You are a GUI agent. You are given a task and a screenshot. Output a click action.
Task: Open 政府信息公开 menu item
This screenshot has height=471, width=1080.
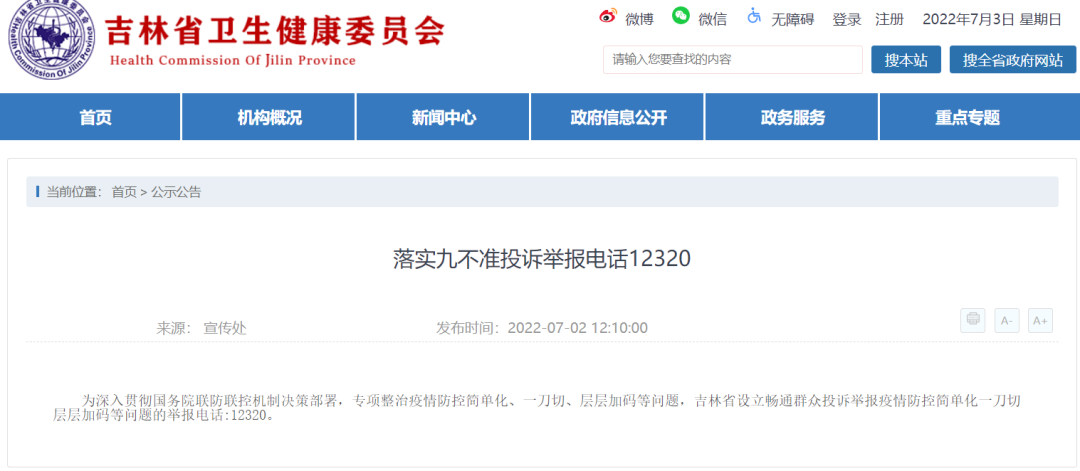[618, 117]
